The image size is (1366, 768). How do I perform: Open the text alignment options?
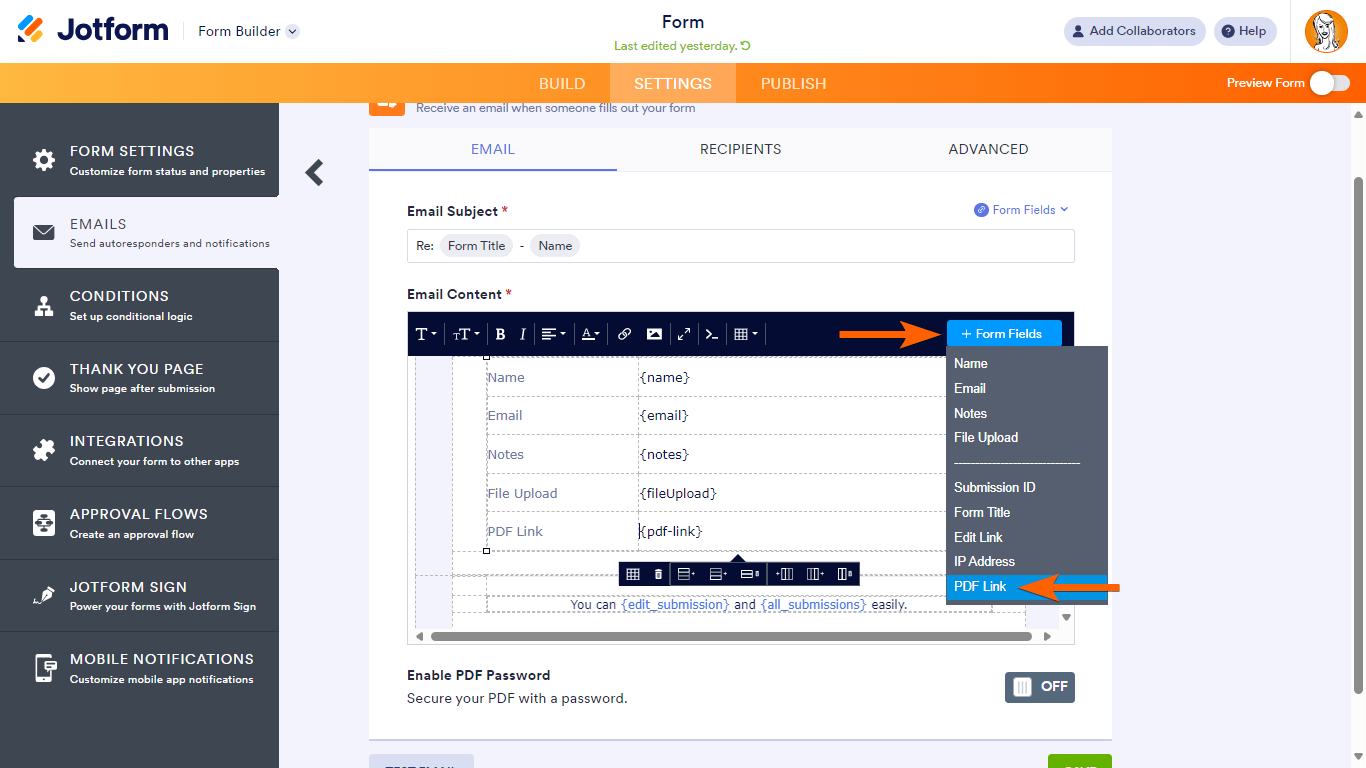[x=553, y=334]
